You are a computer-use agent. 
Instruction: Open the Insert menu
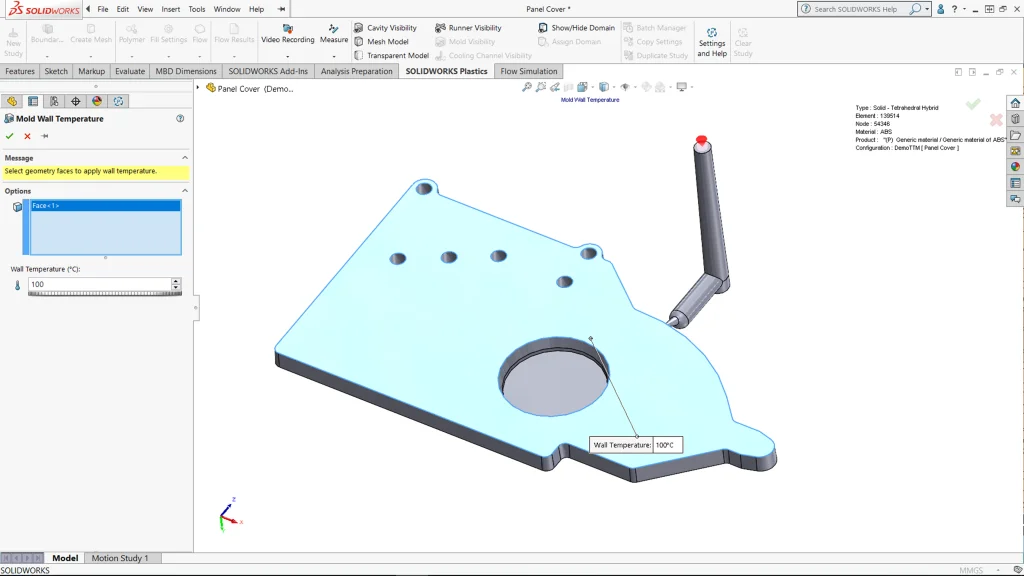[171, 9]
